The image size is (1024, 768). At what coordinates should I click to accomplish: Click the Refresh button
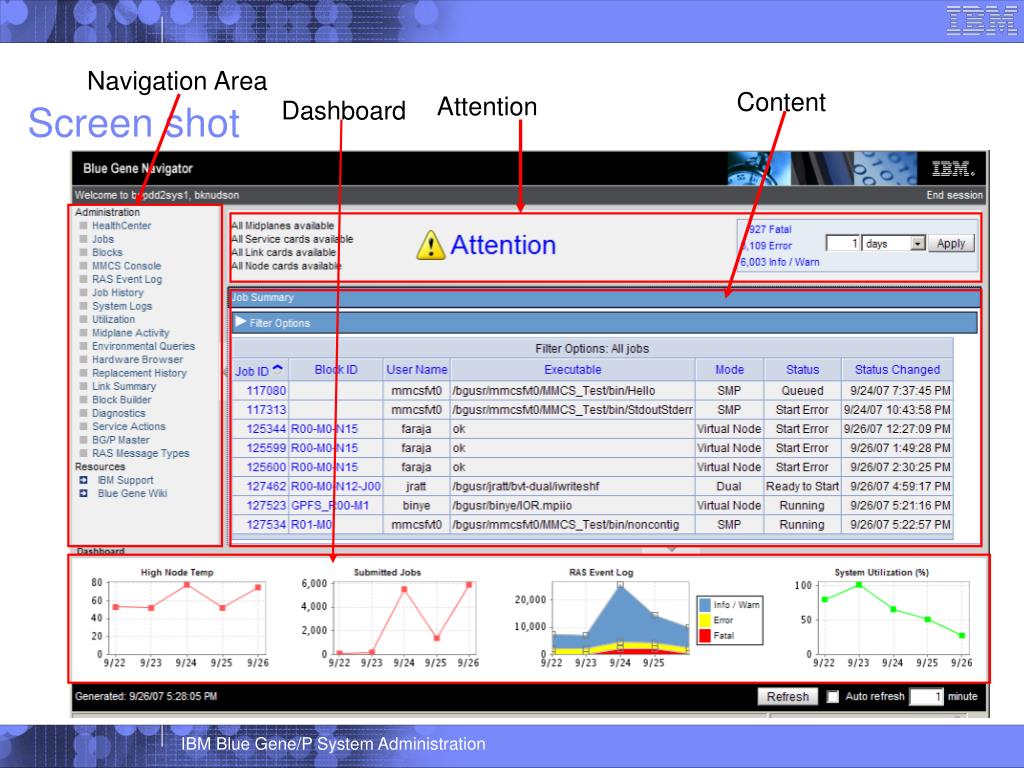coord(787,697)
